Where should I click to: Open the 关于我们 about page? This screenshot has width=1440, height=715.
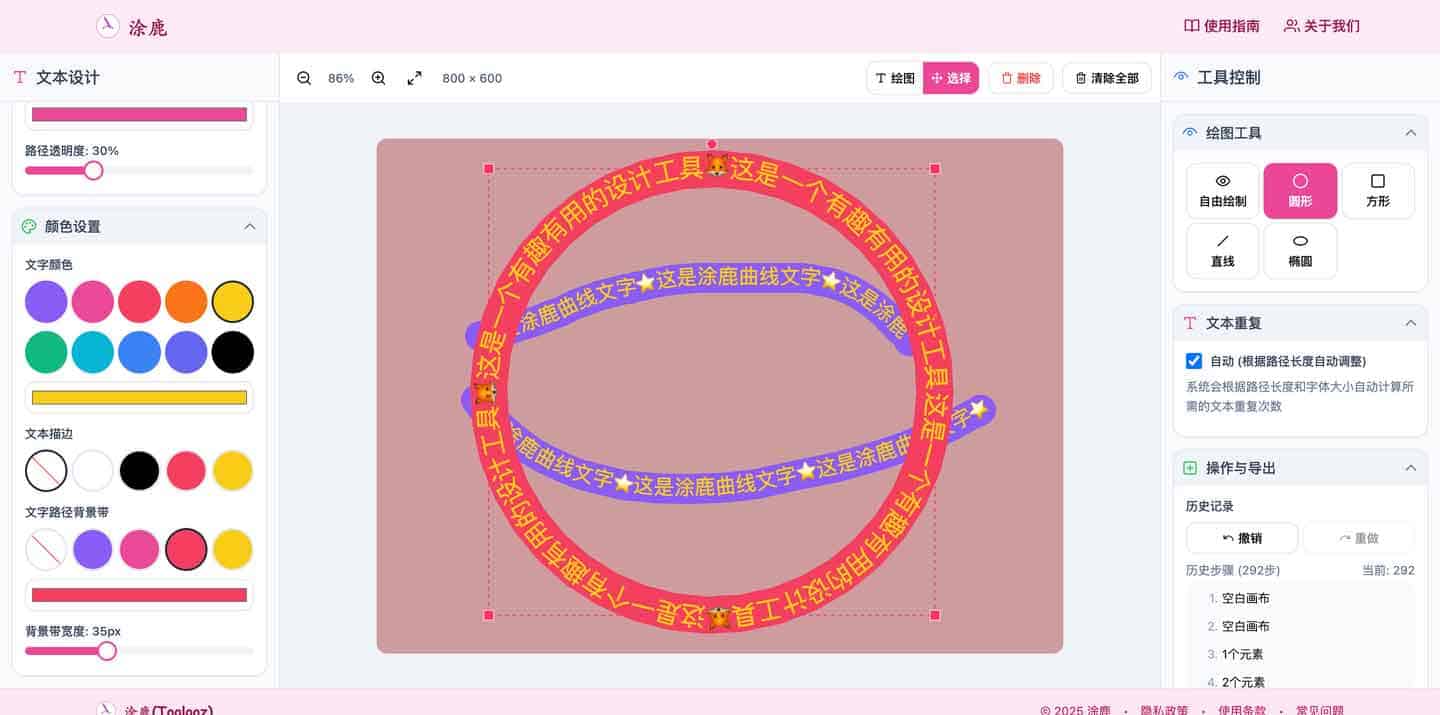(x=1321, y=25)
